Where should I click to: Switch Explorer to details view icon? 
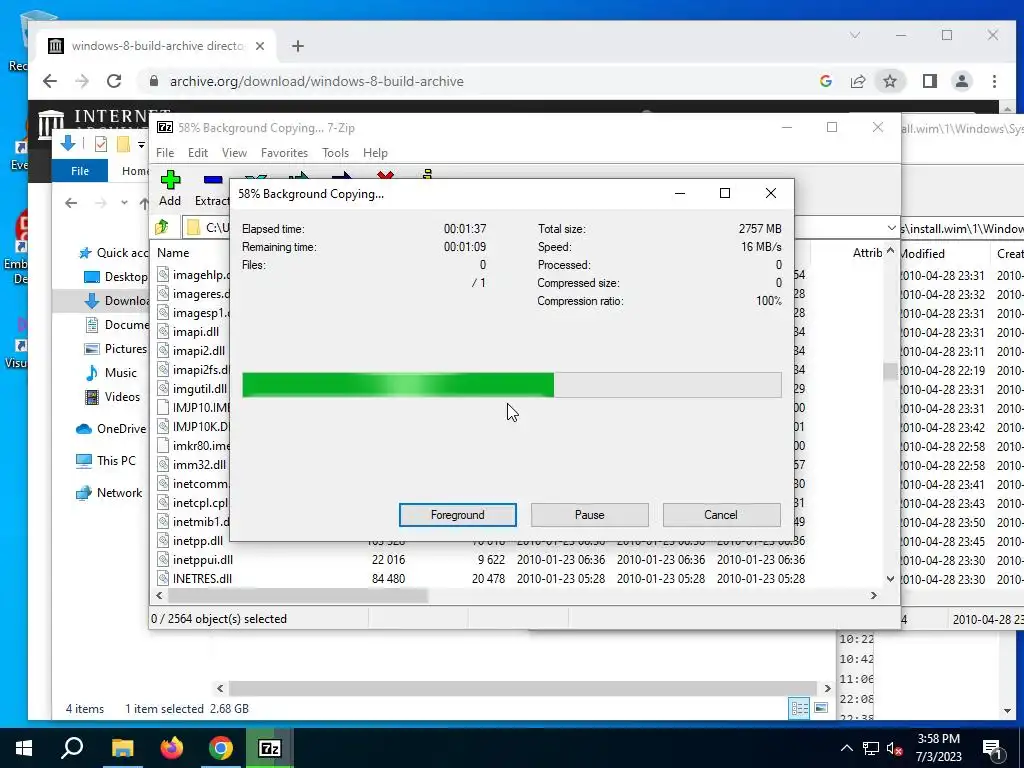(799, 708)
